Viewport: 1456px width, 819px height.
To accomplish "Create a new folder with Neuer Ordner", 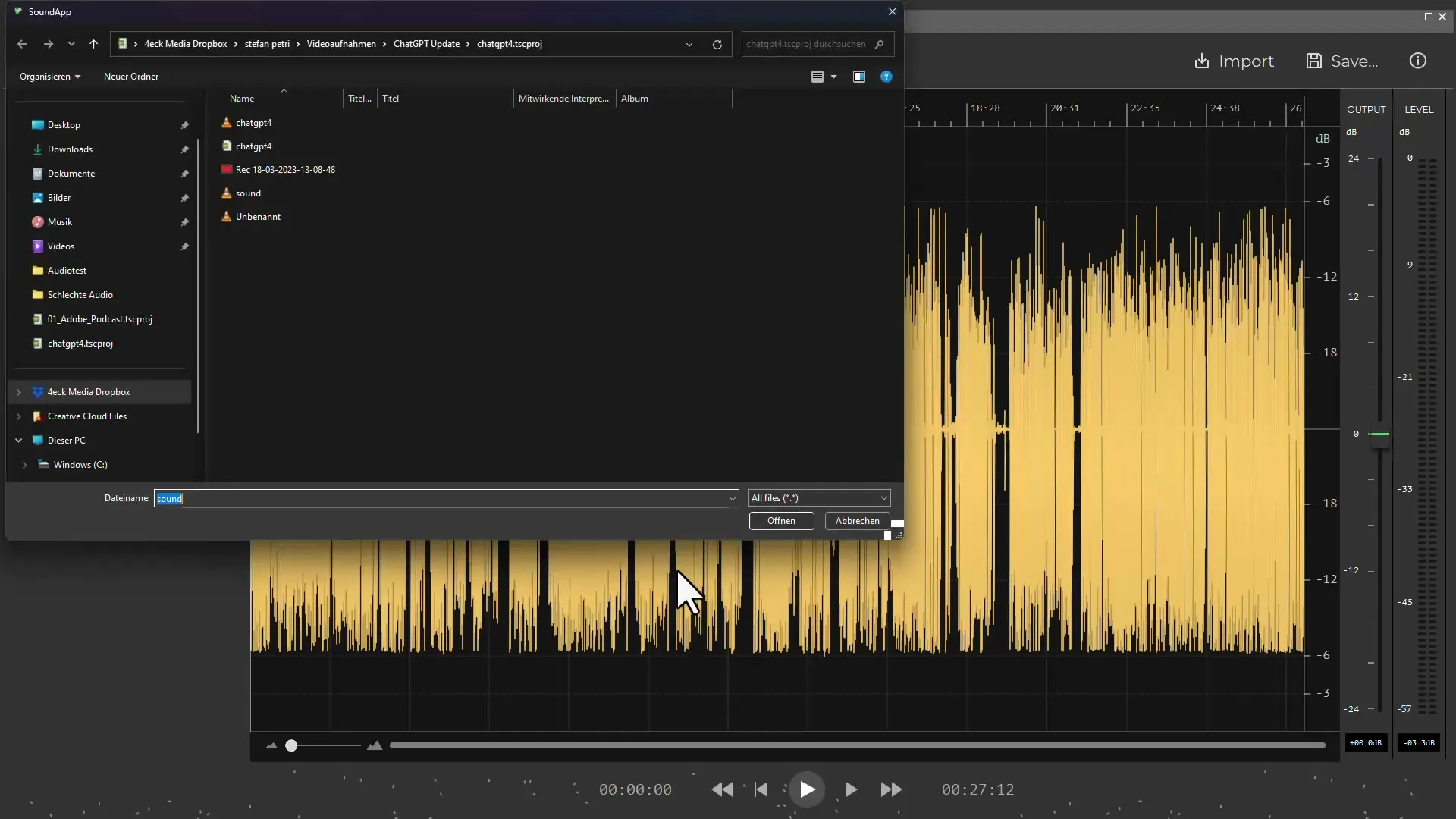I will (131, 77).
